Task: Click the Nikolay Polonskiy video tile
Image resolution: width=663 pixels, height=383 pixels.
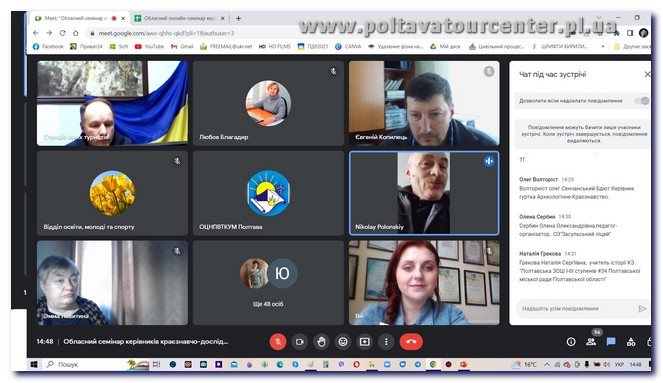Action: tap(424, 193)
